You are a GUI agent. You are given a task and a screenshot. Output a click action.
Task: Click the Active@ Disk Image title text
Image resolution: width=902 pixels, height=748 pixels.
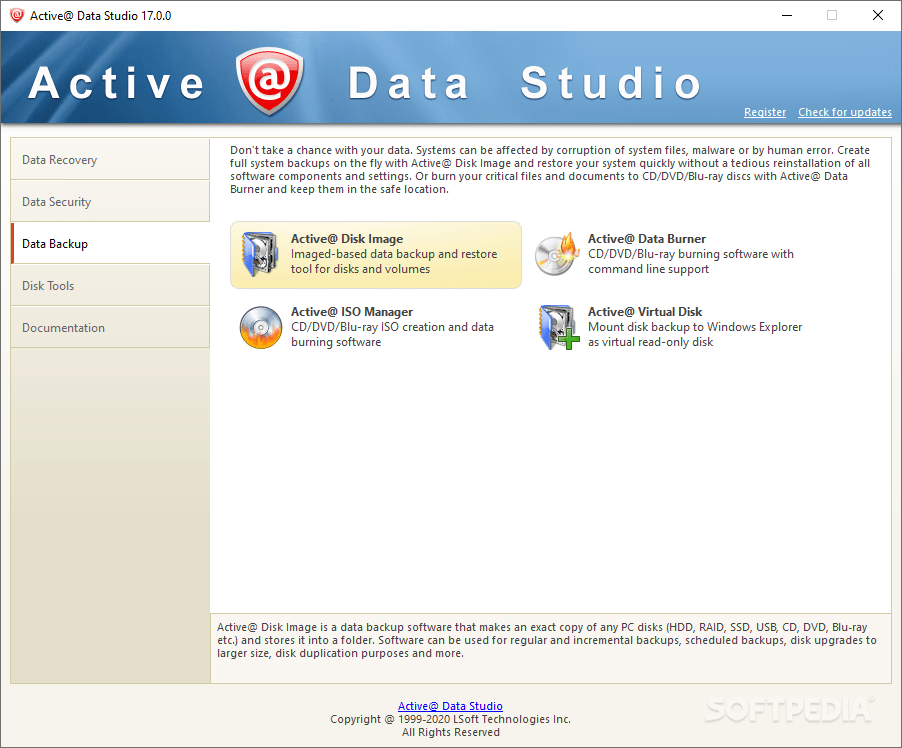click(347, 239)
